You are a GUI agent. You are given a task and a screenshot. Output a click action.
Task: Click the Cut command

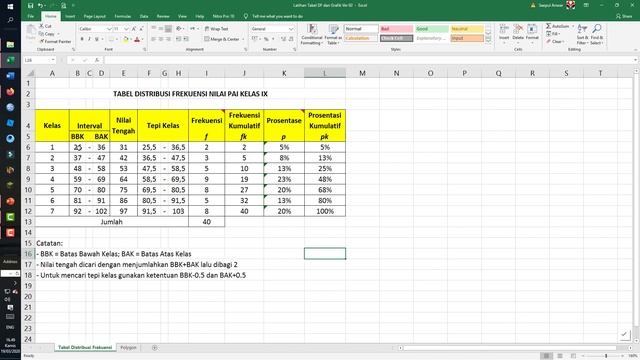pos(45,26)
